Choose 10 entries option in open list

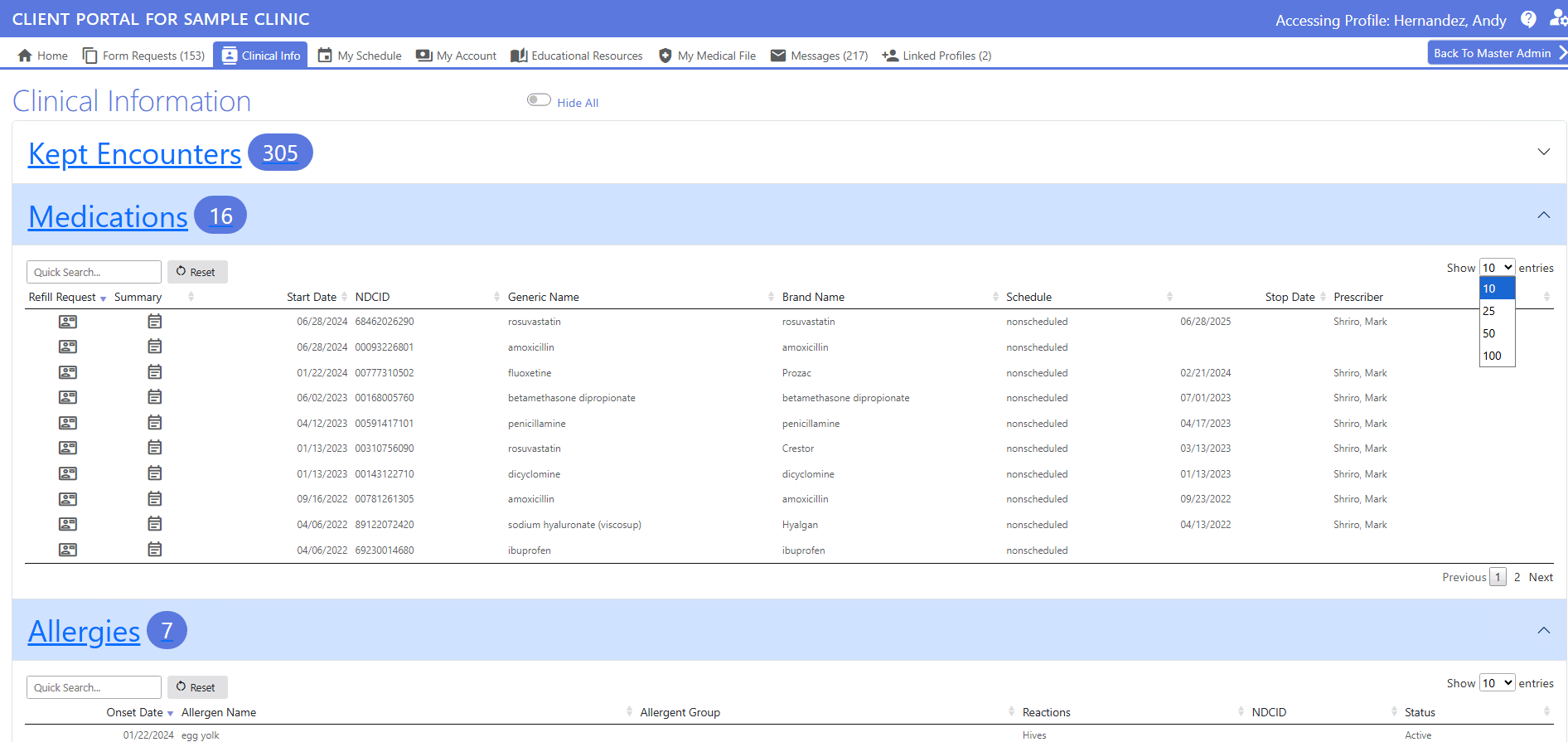click(x=1497, y=289)
